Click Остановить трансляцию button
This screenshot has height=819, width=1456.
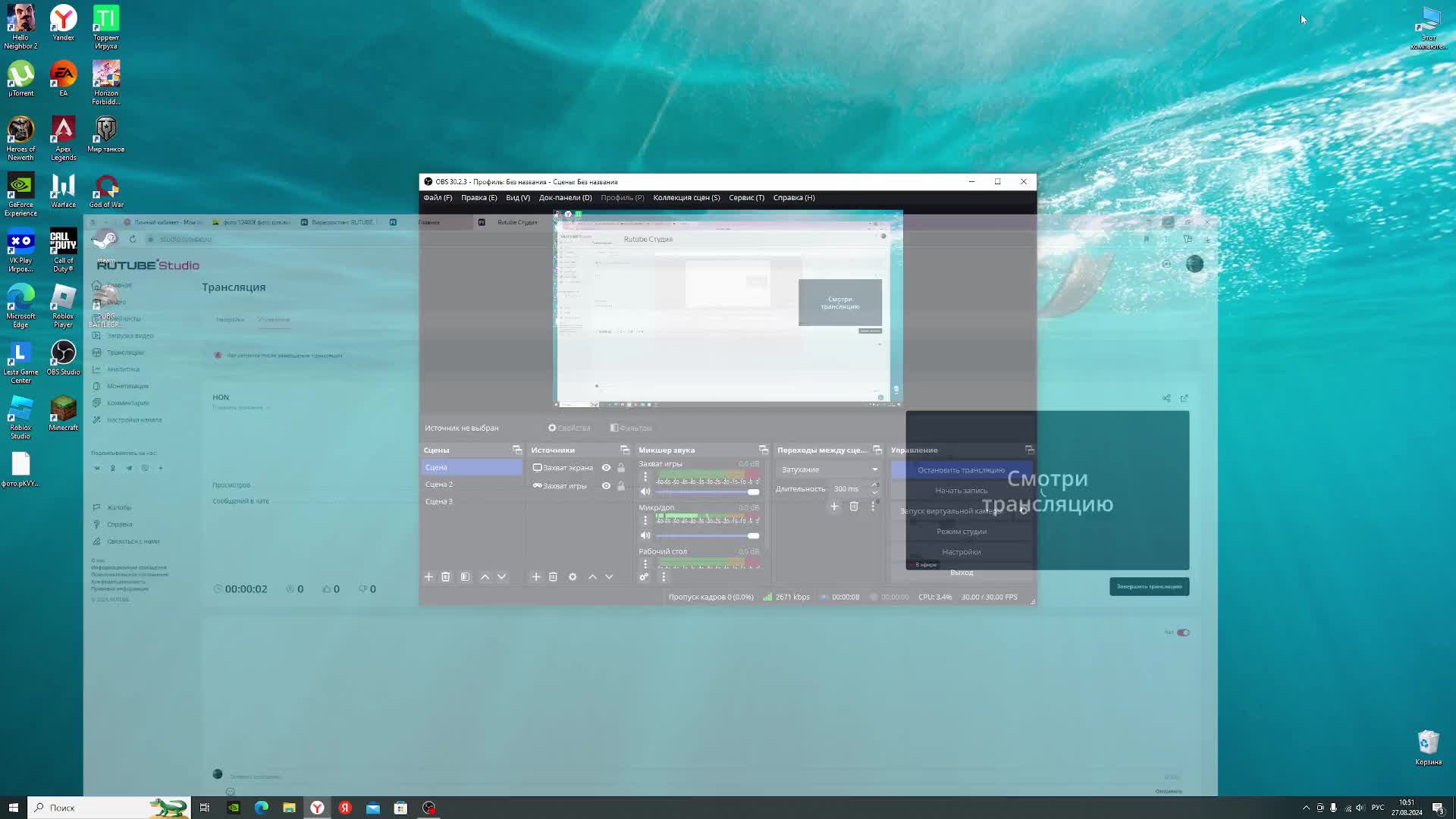961,470
